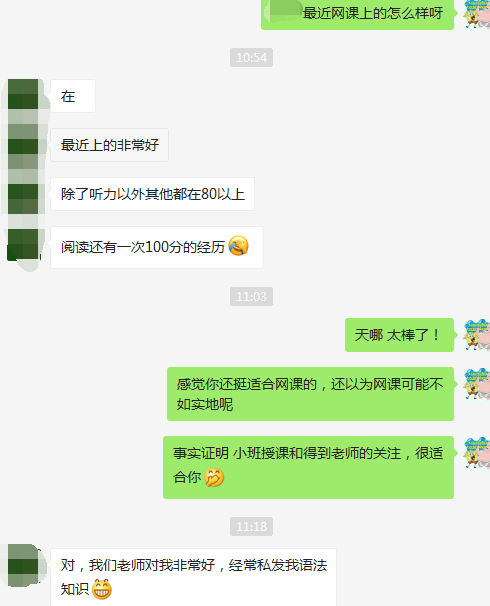Click the avatar beside 事实证明 小班授课 message
490x606 pixels.
point(477,453)
